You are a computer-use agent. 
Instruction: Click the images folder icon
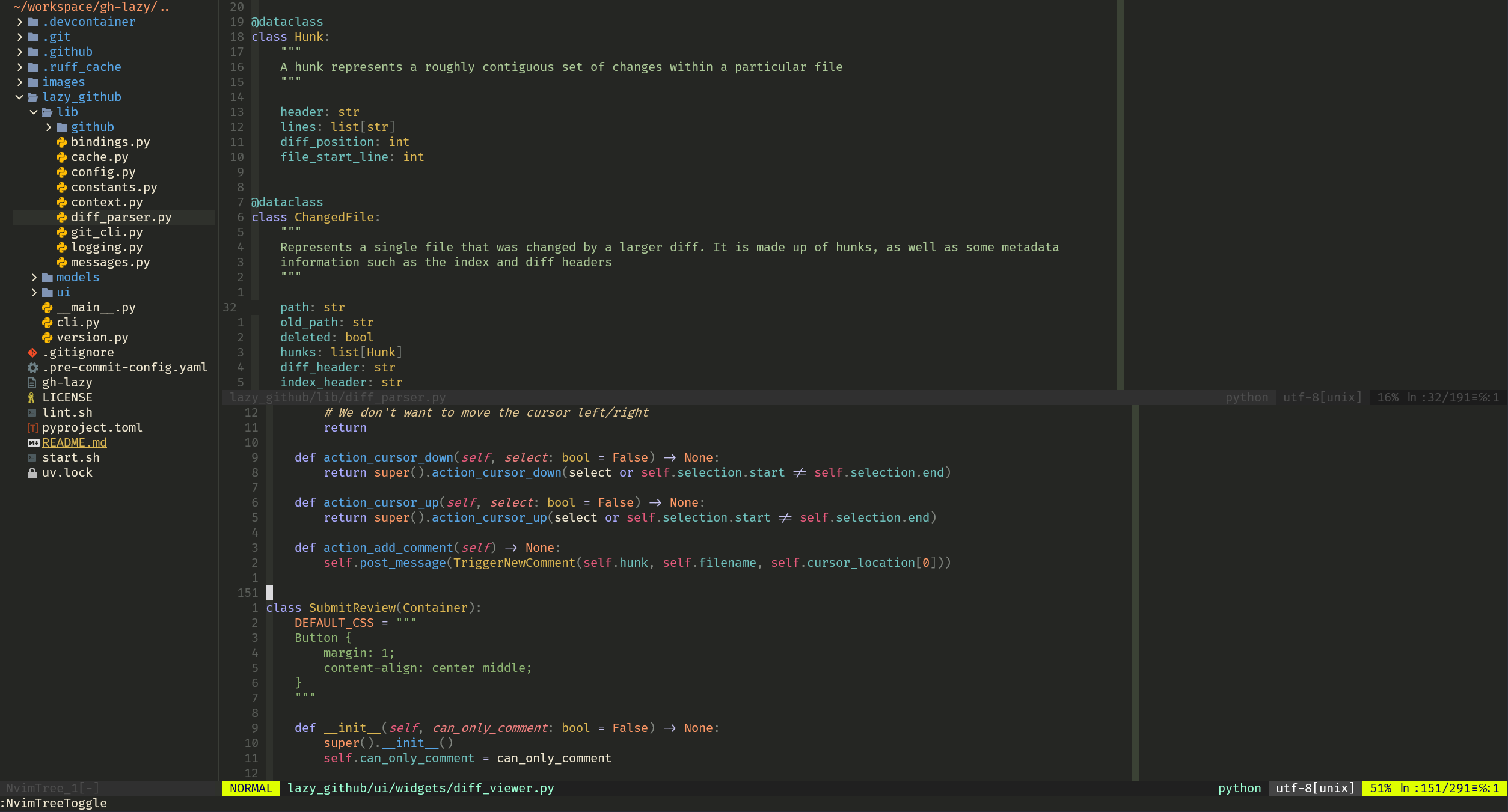pos(33,82)
